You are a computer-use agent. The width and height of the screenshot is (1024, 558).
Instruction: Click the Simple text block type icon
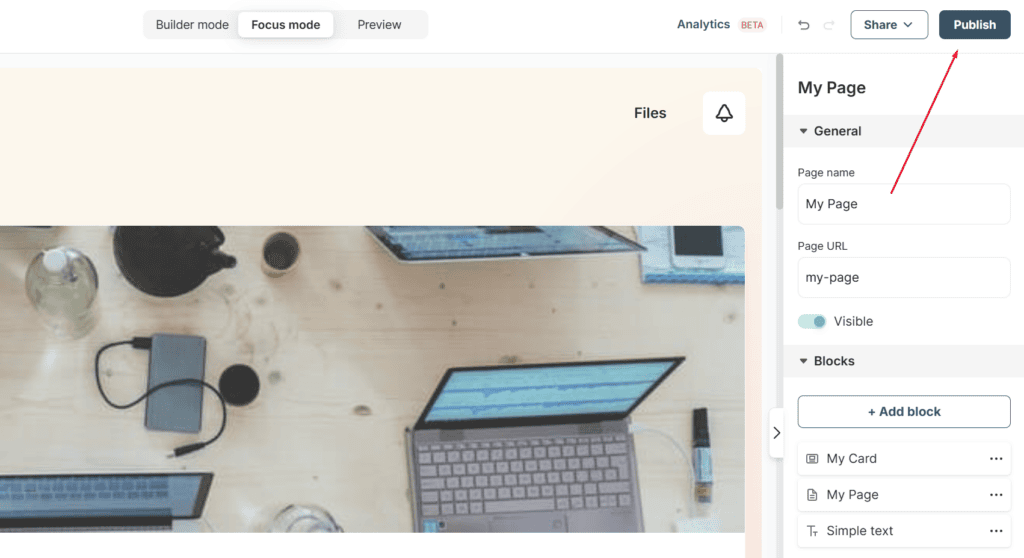[x=812, y=531]
